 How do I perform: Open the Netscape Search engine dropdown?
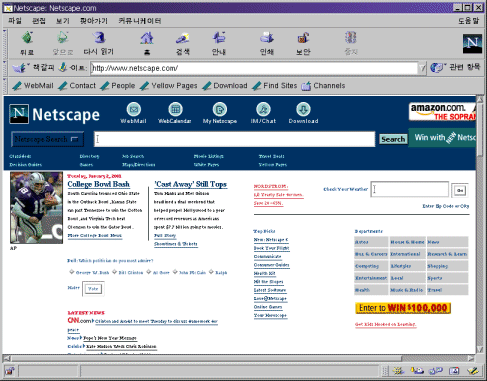coord(47,139)
